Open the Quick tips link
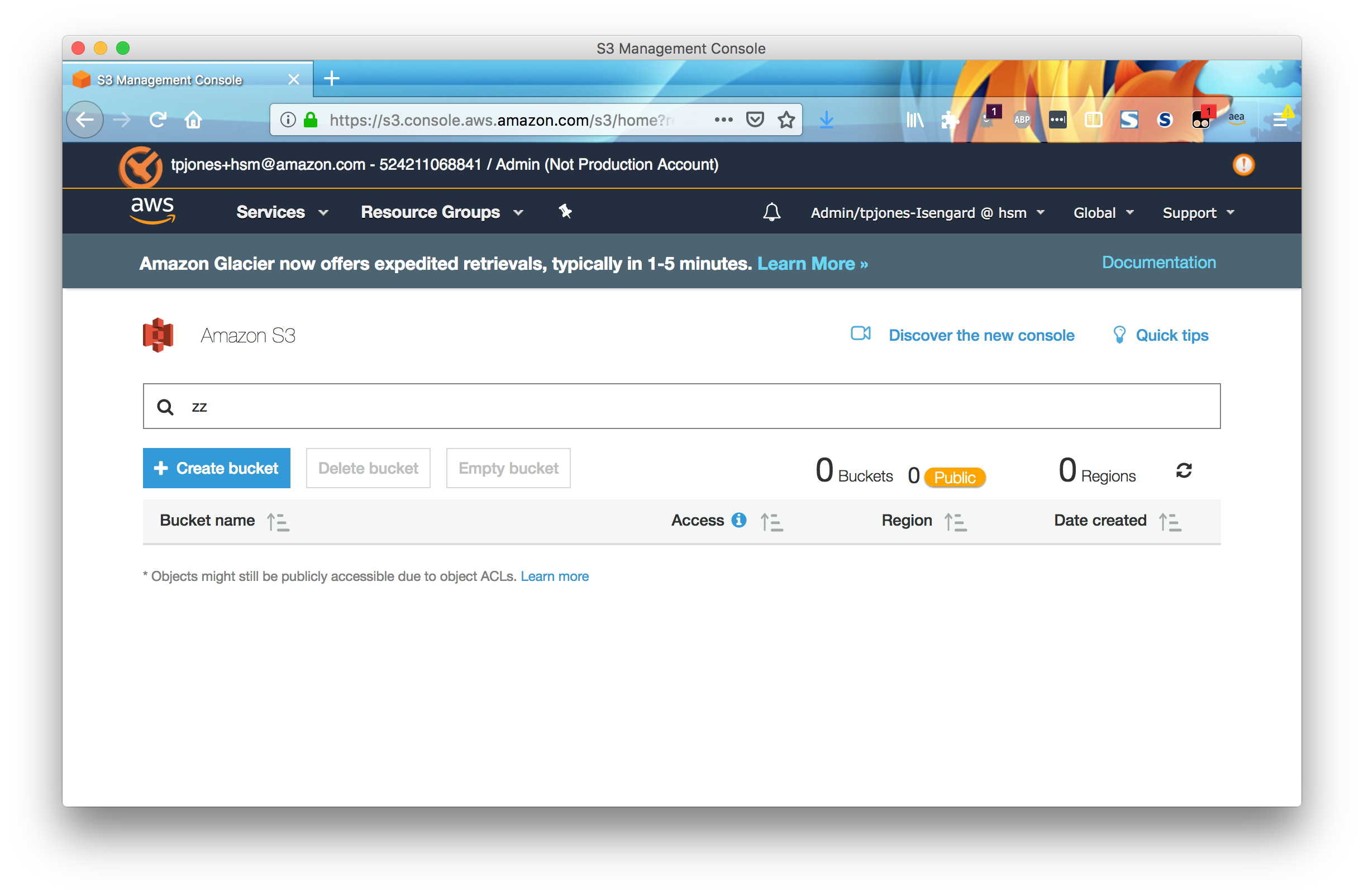 click(x=1172, y=336)
